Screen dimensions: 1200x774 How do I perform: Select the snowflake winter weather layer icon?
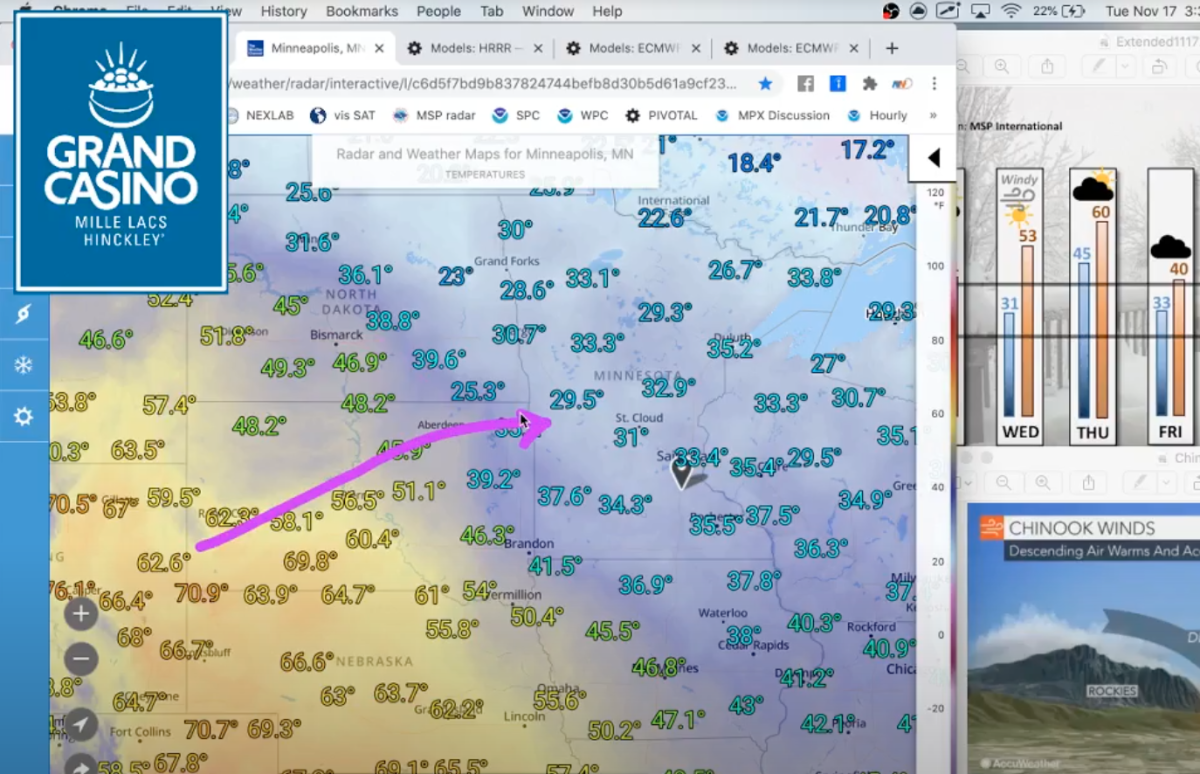click(22, 363)
